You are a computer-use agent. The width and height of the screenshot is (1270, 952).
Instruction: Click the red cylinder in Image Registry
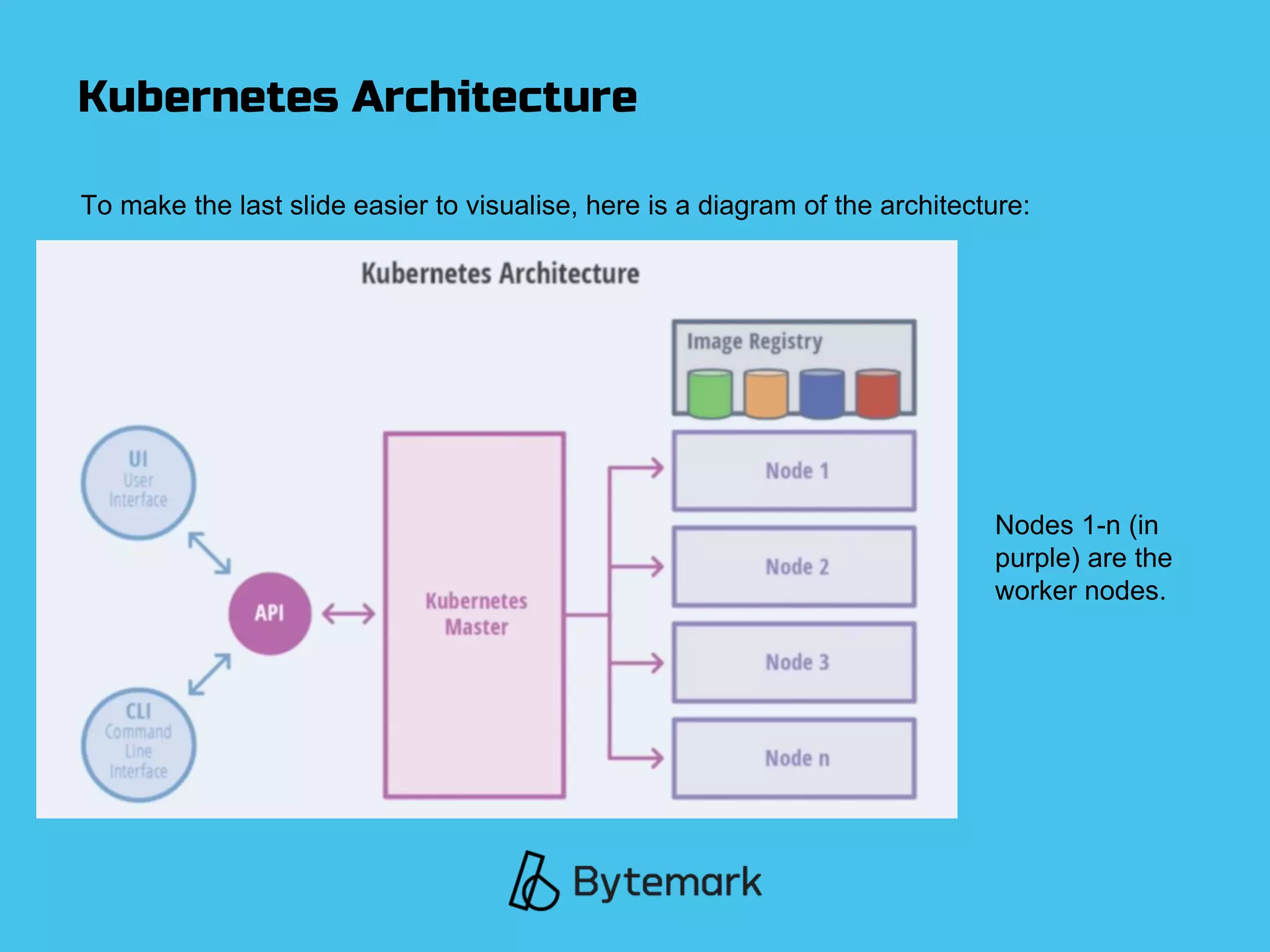[877, 394]
